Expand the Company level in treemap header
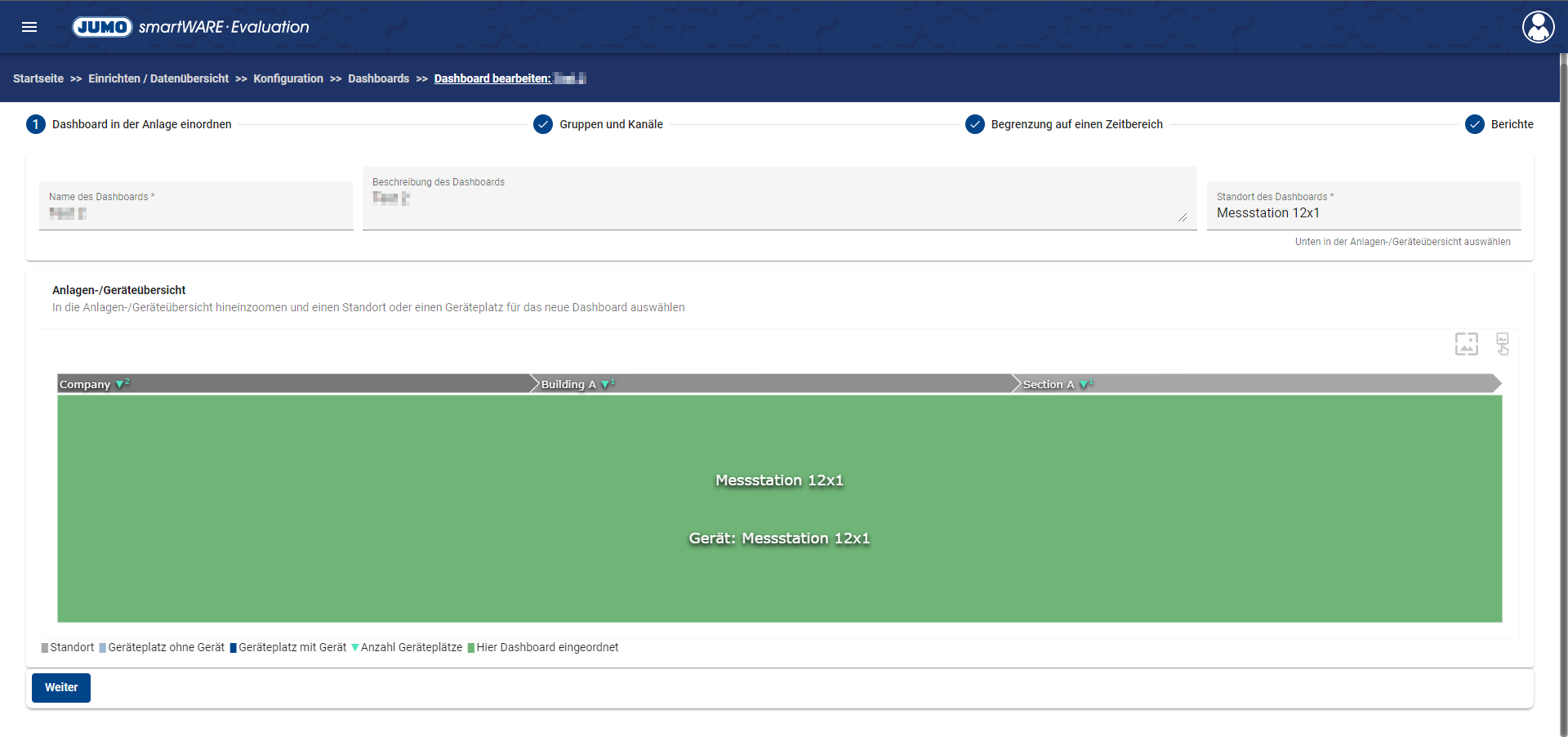Viewport: 1568px width, 737px height. 85,384
